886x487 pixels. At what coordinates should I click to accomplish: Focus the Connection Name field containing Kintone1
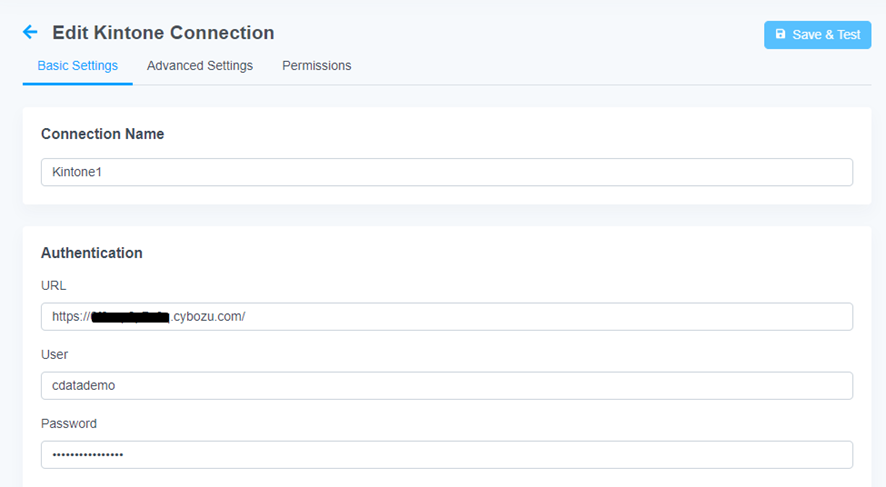pos(446,172)
